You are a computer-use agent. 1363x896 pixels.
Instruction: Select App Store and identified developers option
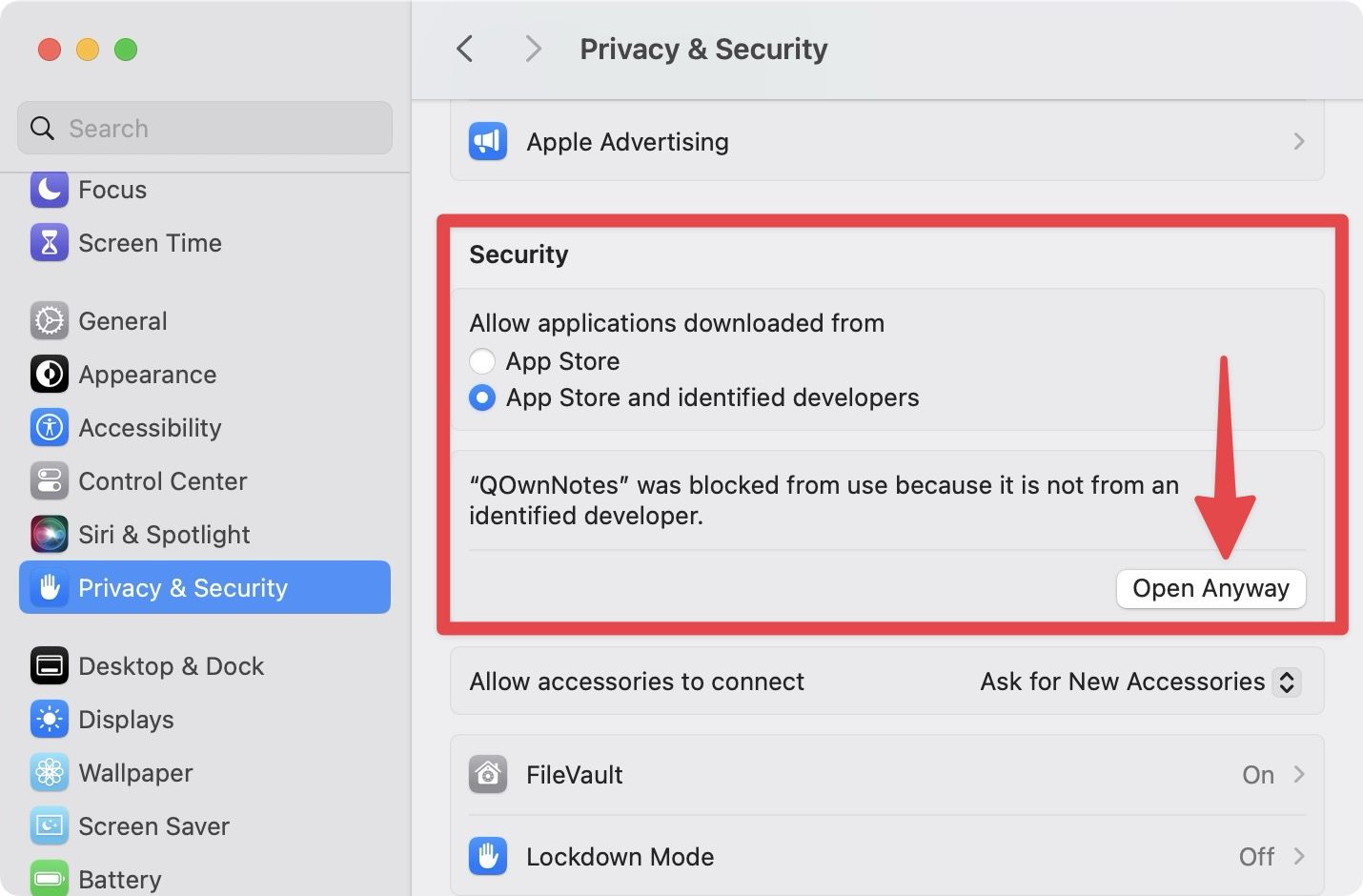point(482,397)
